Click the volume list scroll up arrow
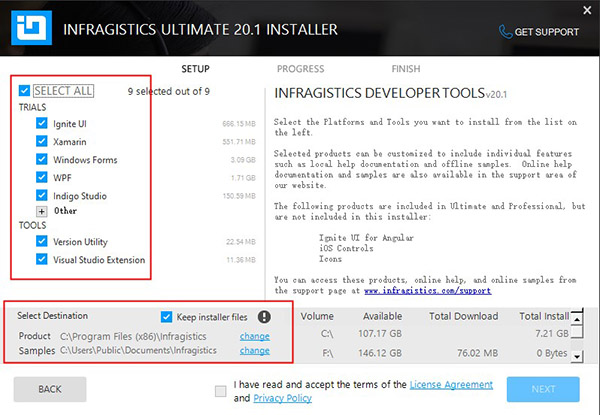This screenshot has height=415, width=600. 577,318
